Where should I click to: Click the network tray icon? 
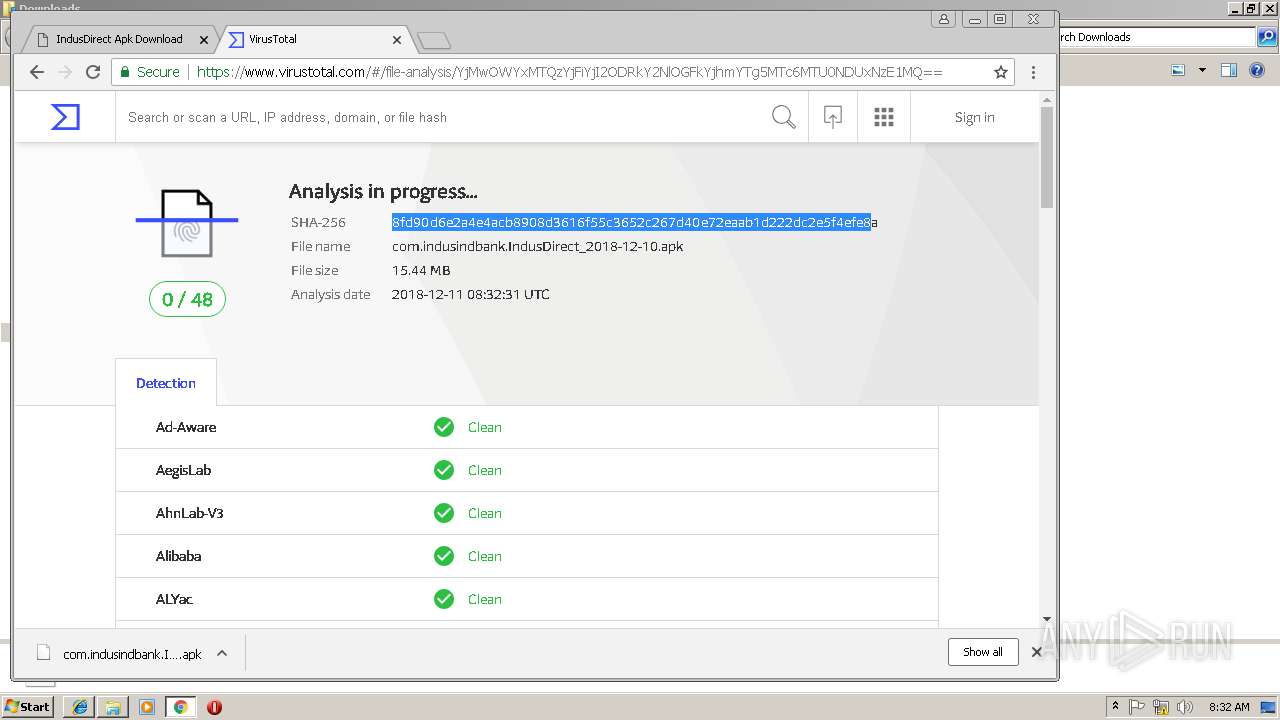1160,707
